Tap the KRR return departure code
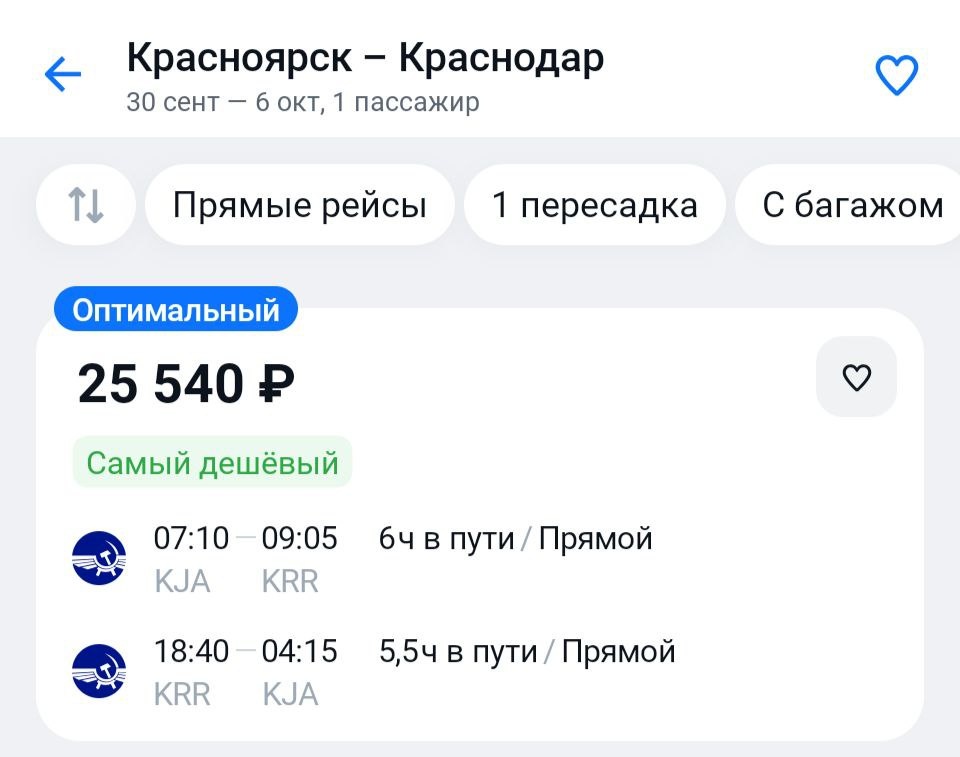The width and height of the screenshot is (960, 757). pyautogui.click(x=182, y=694)
